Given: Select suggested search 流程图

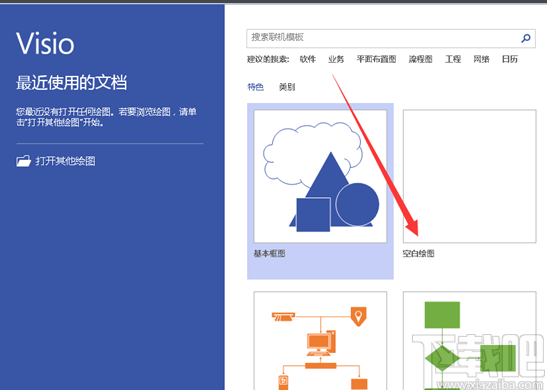Looking at the screenshot, I should [420, 59].
